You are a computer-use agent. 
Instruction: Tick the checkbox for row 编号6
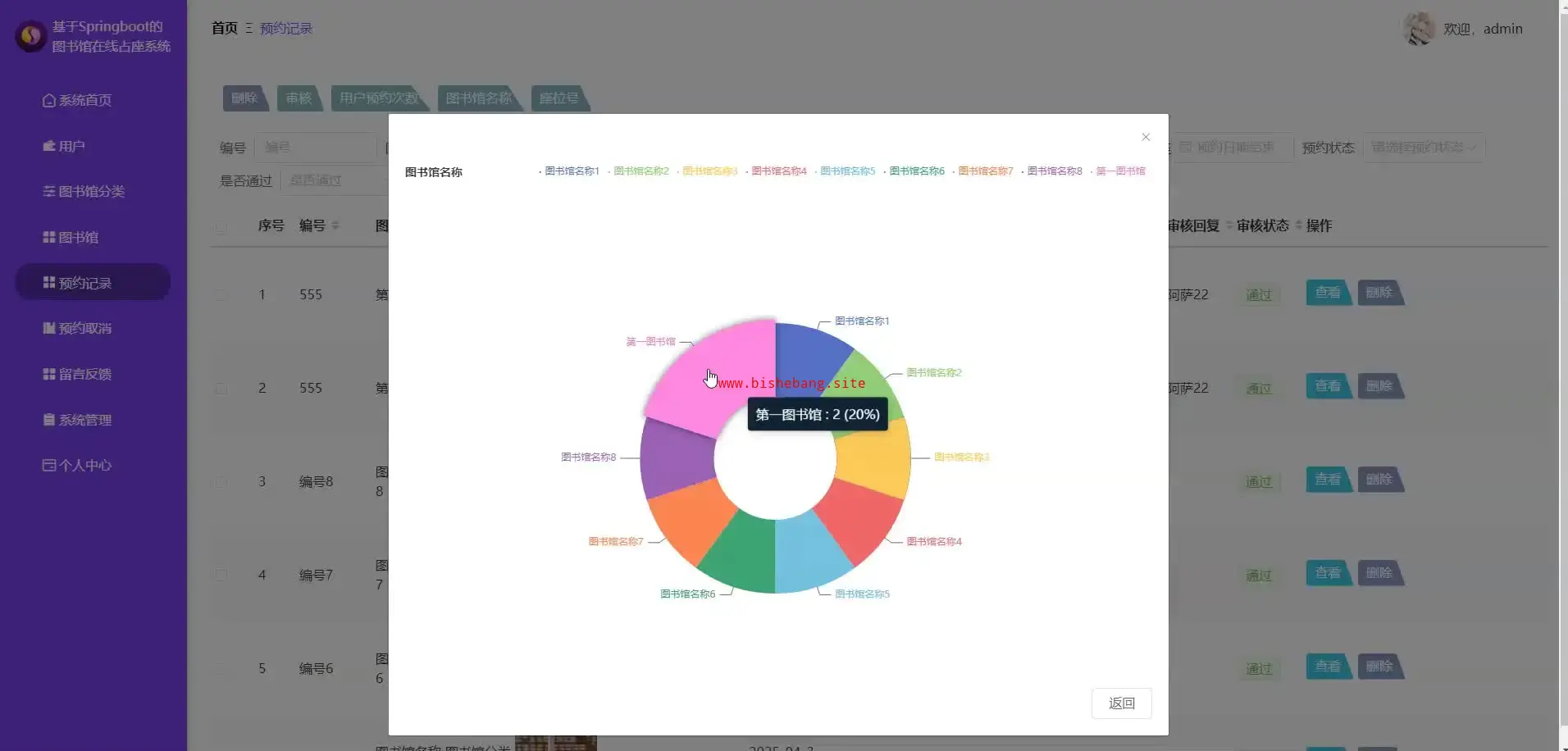click(221, 668)
